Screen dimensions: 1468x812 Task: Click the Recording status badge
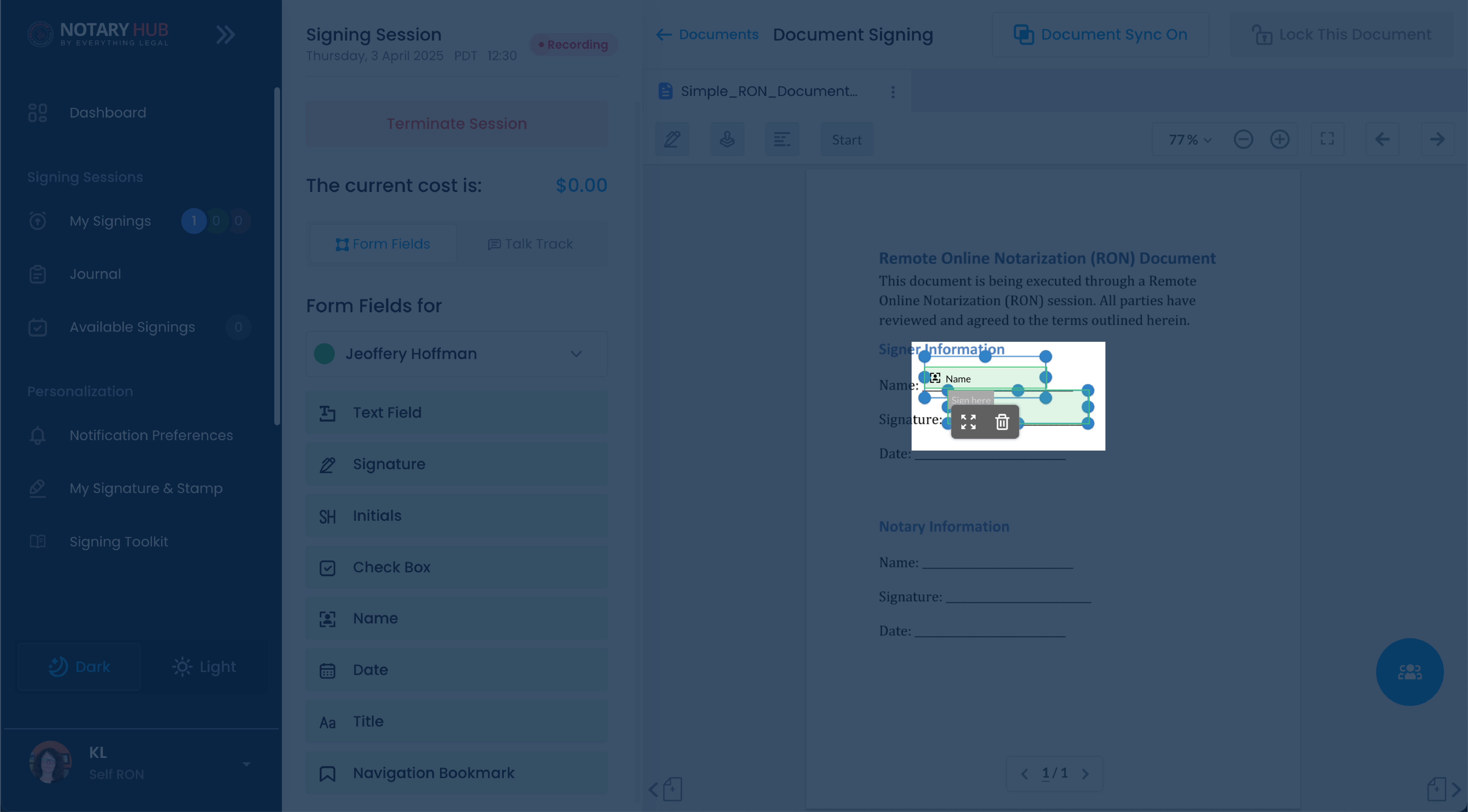(x=574, y=44)
